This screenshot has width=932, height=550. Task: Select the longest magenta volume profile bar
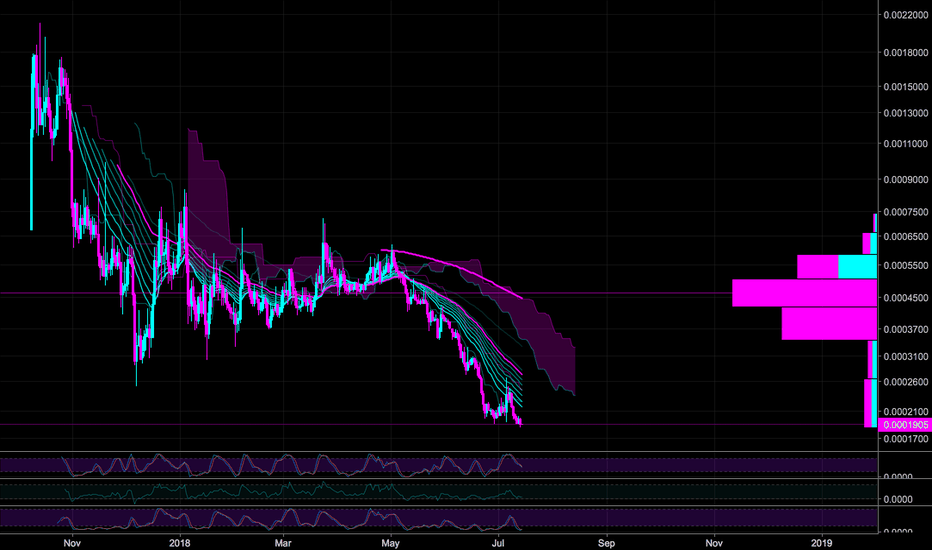pos(805,293)
